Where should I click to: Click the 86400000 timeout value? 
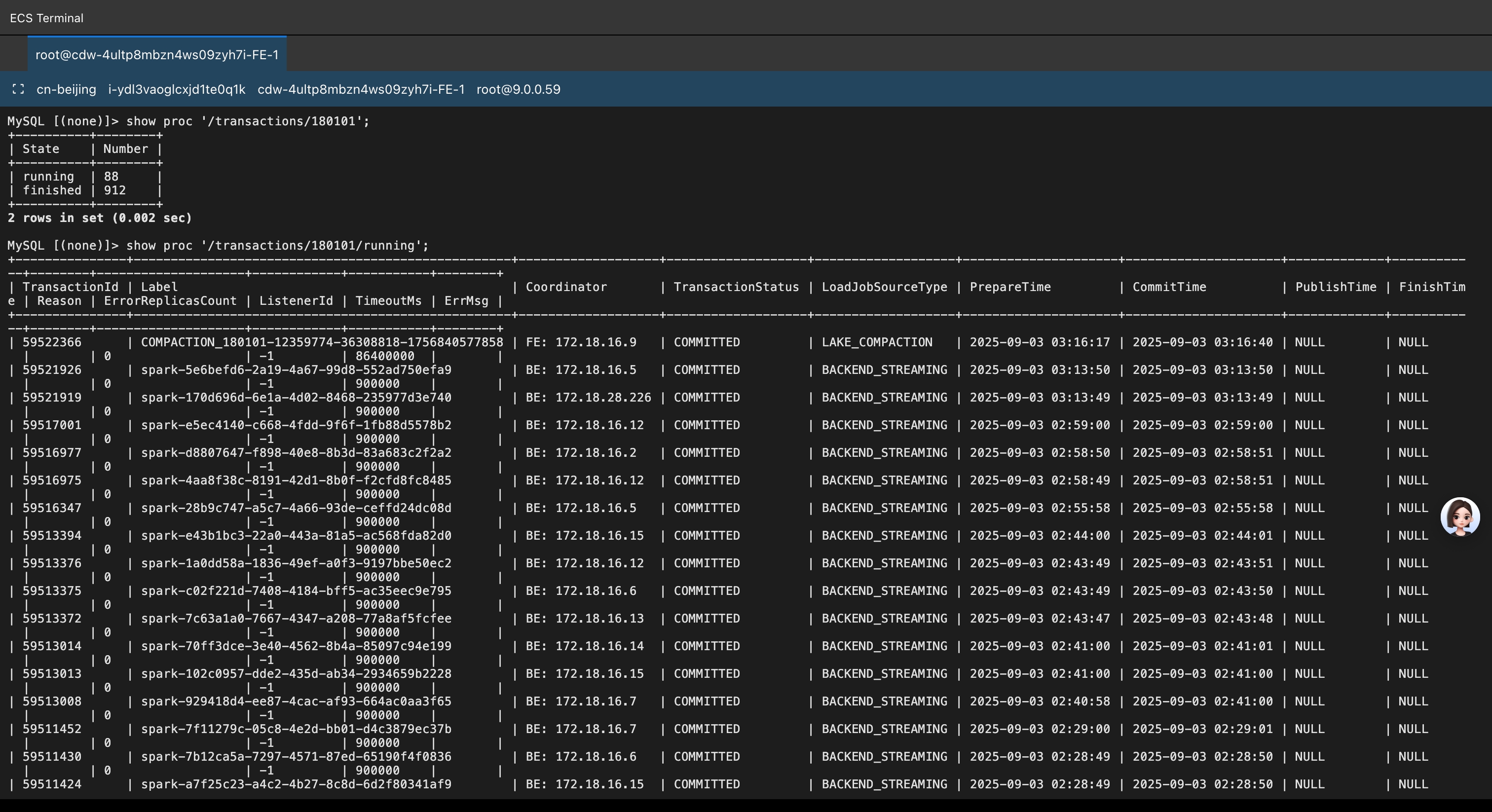[x=384, y=356]
